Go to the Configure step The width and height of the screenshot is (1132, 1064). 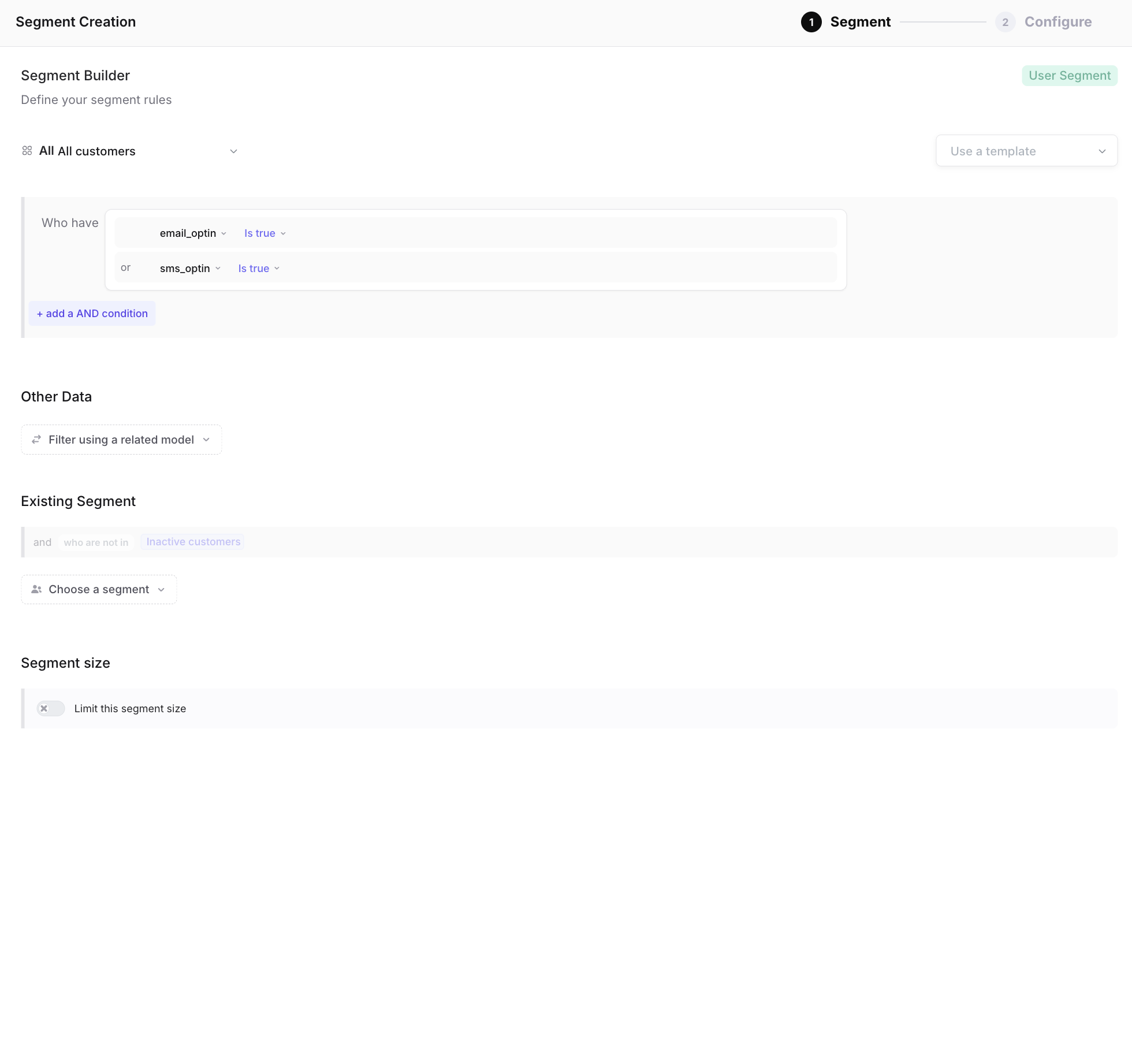(1057, 22)
